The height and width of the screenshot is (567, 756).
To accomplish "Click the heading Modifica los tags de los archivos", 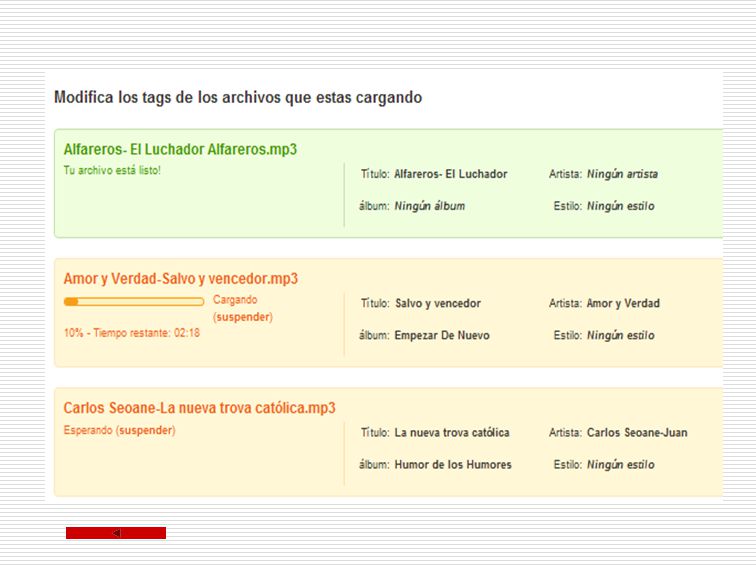I will pyautogui.click(x=238, y=97).
